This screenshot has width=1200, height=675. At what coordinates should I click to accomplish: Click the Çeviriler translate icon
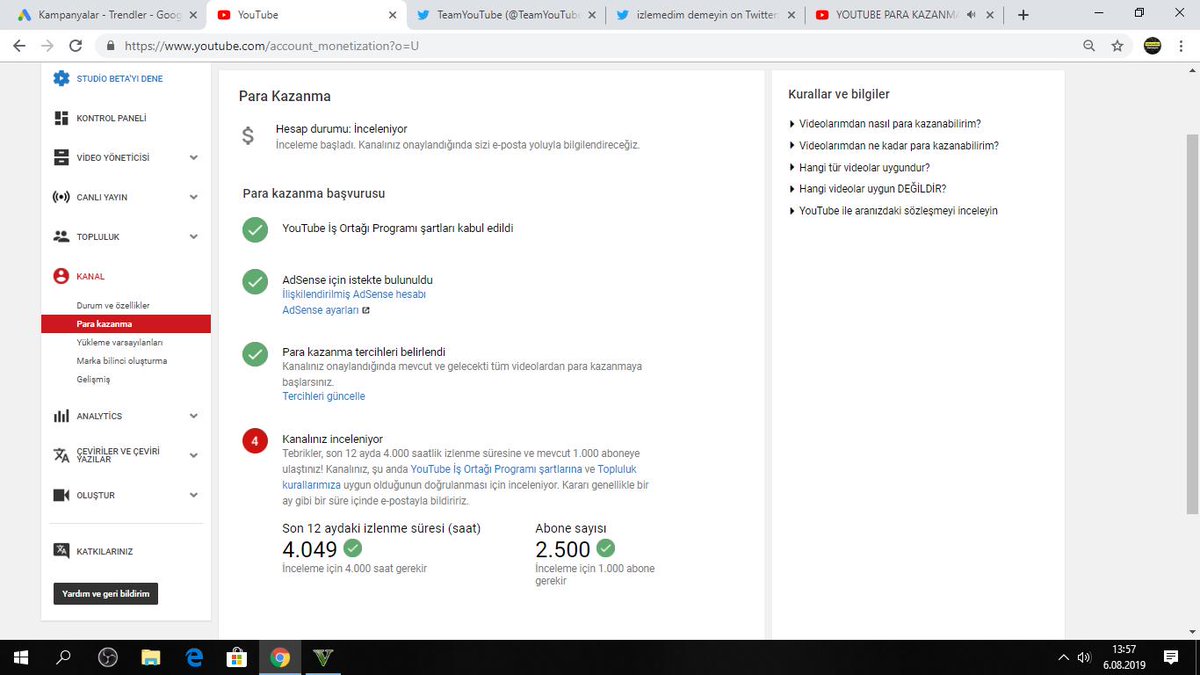pyautogui.click(x=61, y=455)
